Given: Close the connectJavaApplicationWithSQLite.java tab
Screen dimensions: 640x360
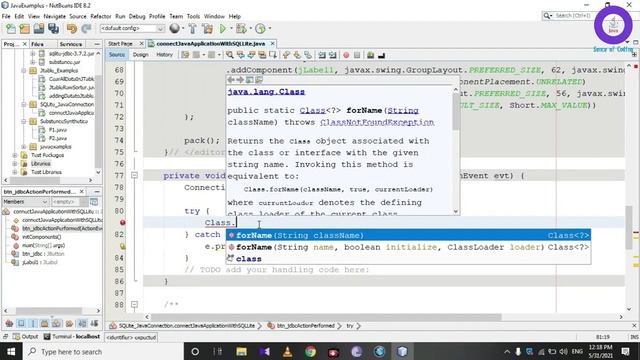Looking at the screenshot, I should 272,43.
